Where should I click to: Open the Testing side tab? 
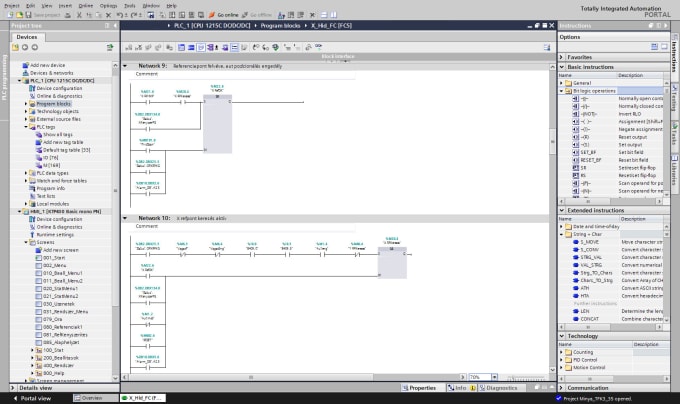coord(675,98)
